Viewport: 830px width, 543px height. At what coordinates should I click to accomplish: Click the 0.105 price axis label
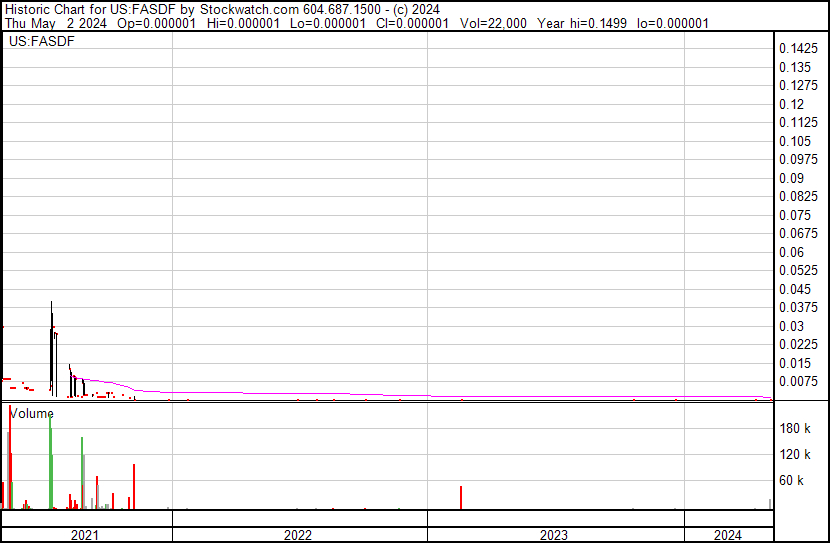point(795,141)
